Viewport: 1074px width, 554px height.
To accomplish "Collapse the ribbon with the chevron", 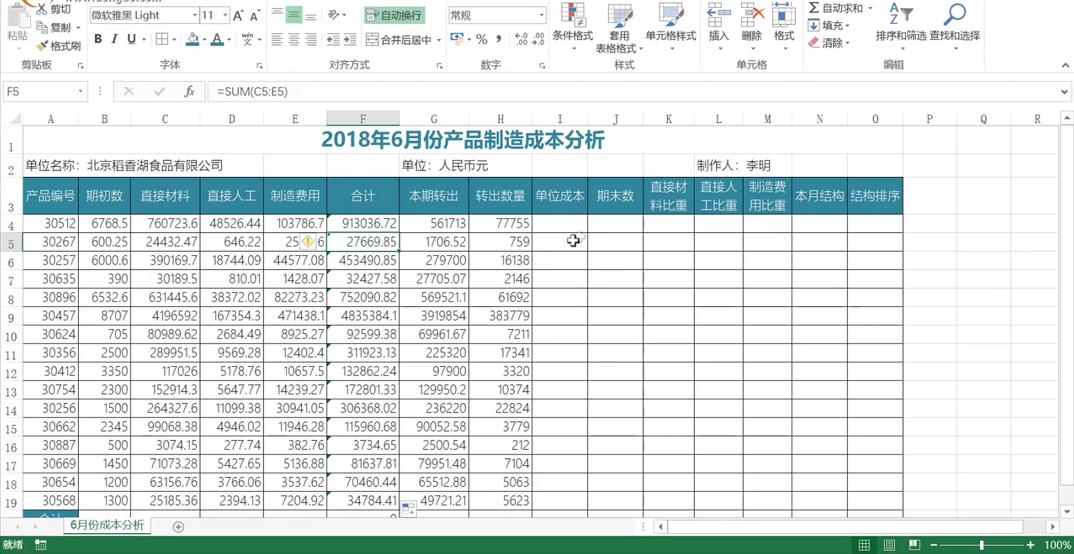I will [x=1066, y=64].
